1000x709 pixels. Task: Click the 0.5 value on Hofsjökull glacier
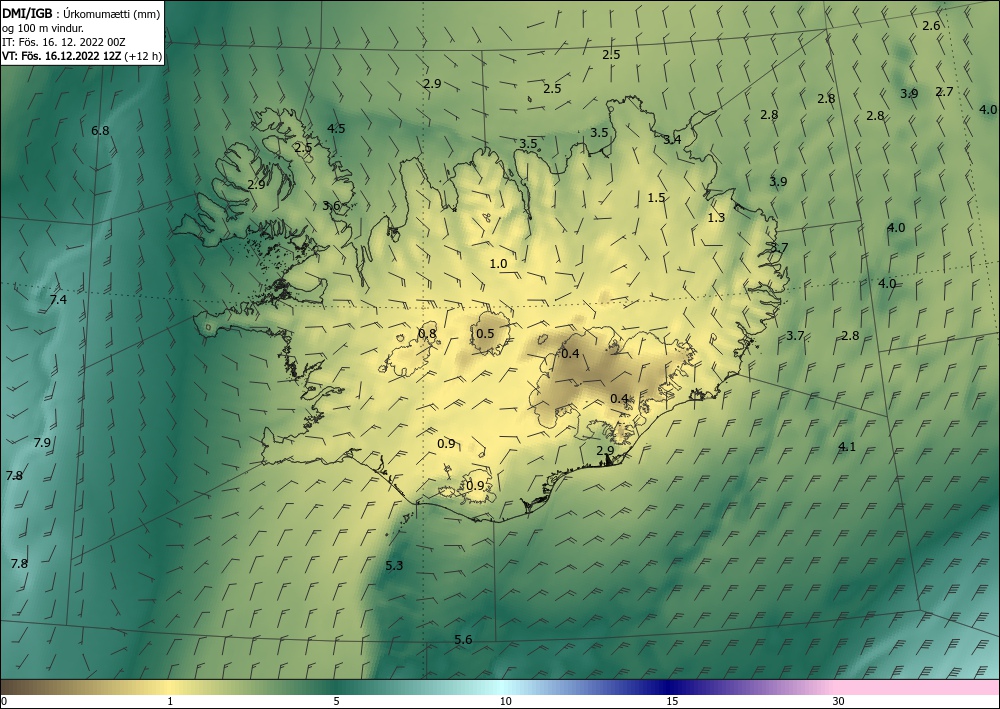pos(485,333)
